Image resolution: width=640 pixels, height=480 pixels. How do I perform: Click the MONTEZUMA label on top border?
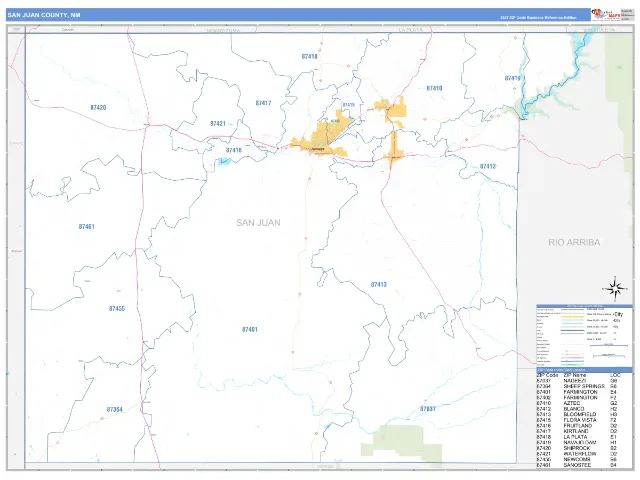click(223, 31)
